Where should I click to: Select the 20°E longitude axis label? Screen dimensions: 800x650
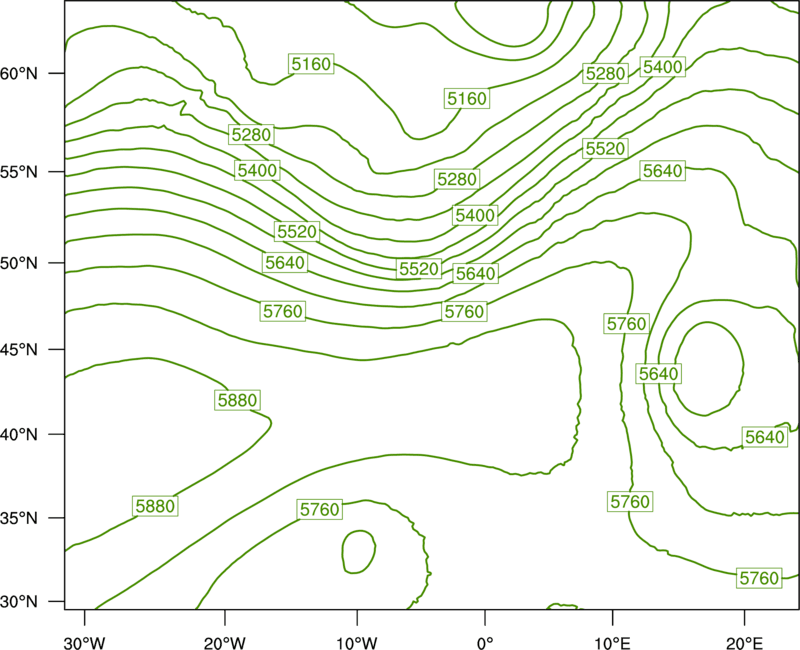pos(744,643)
